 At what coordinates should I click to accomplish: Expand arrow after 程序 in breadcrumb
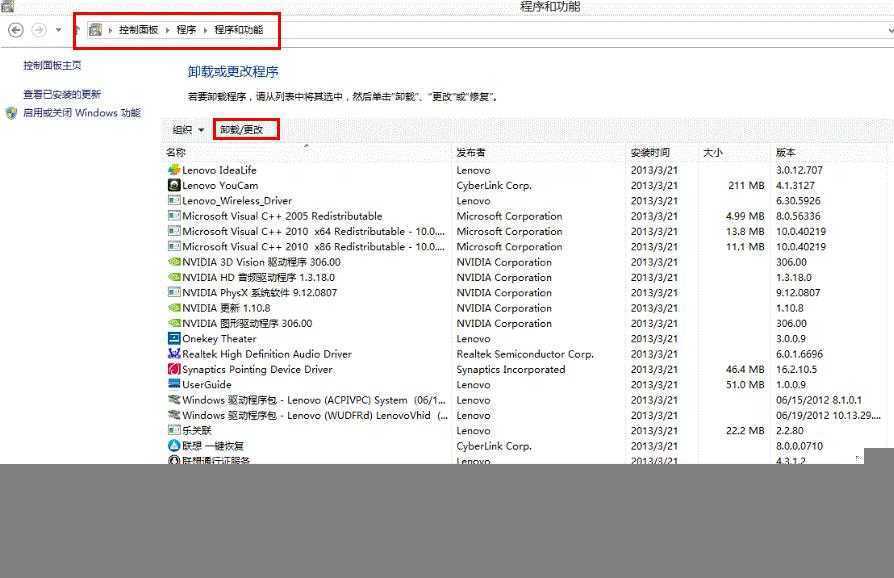205,30
